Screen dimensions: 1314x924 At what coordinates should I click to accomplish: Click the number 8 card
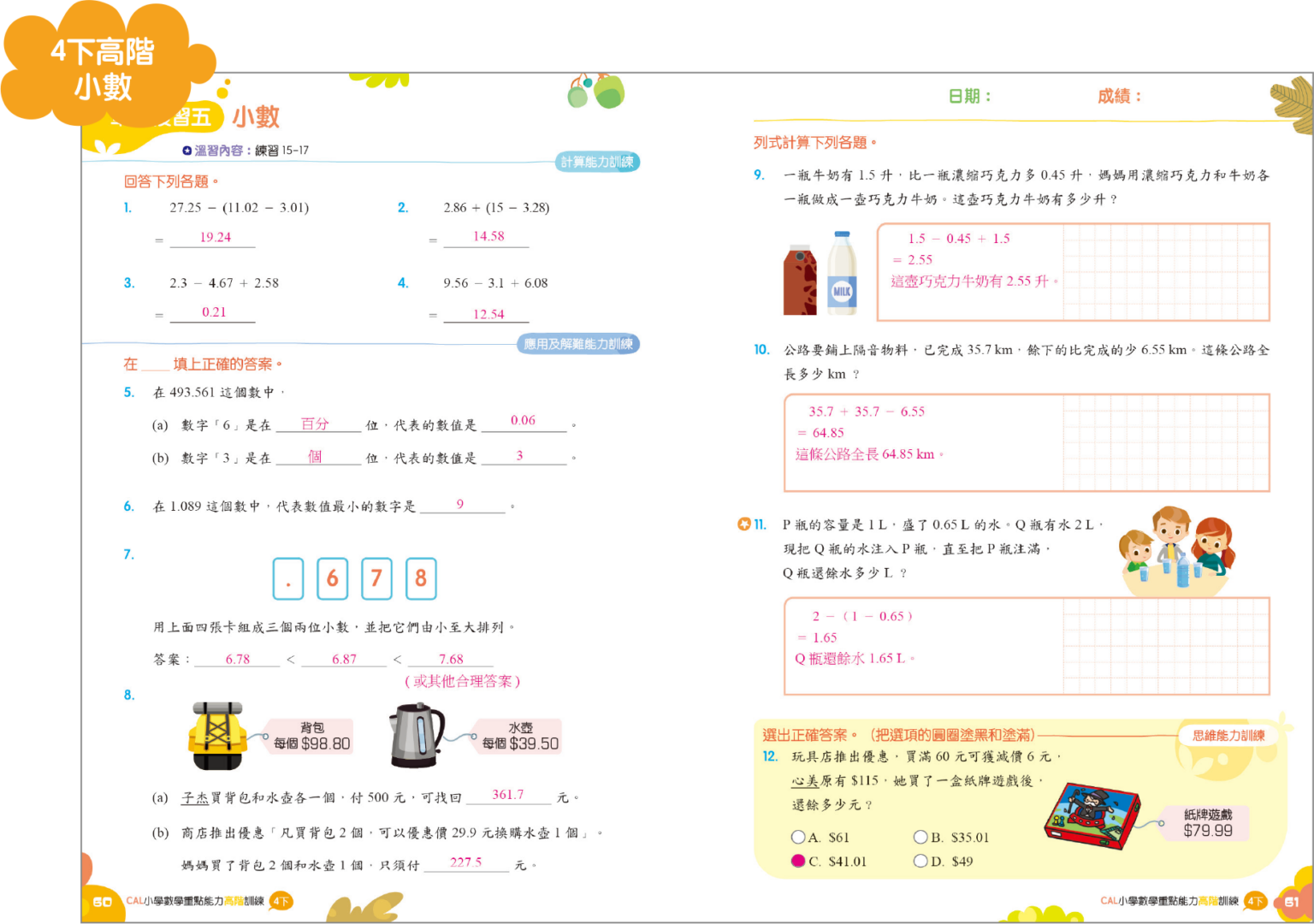tap(421, 579)
